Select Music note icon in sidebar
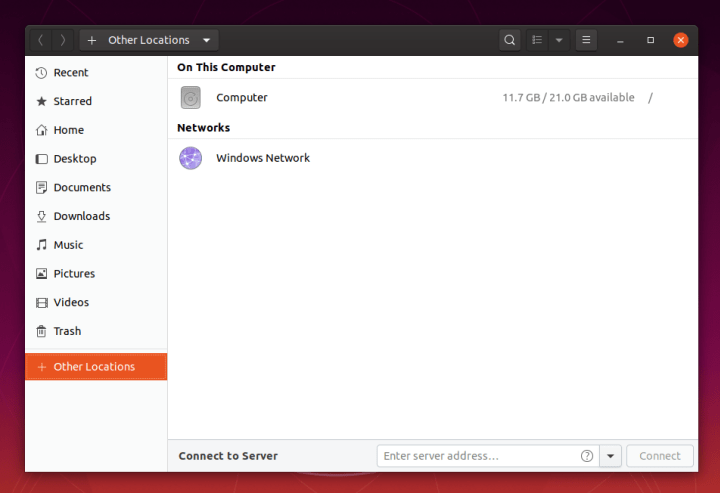Screen dimensions: 720x493 point(41,245)
